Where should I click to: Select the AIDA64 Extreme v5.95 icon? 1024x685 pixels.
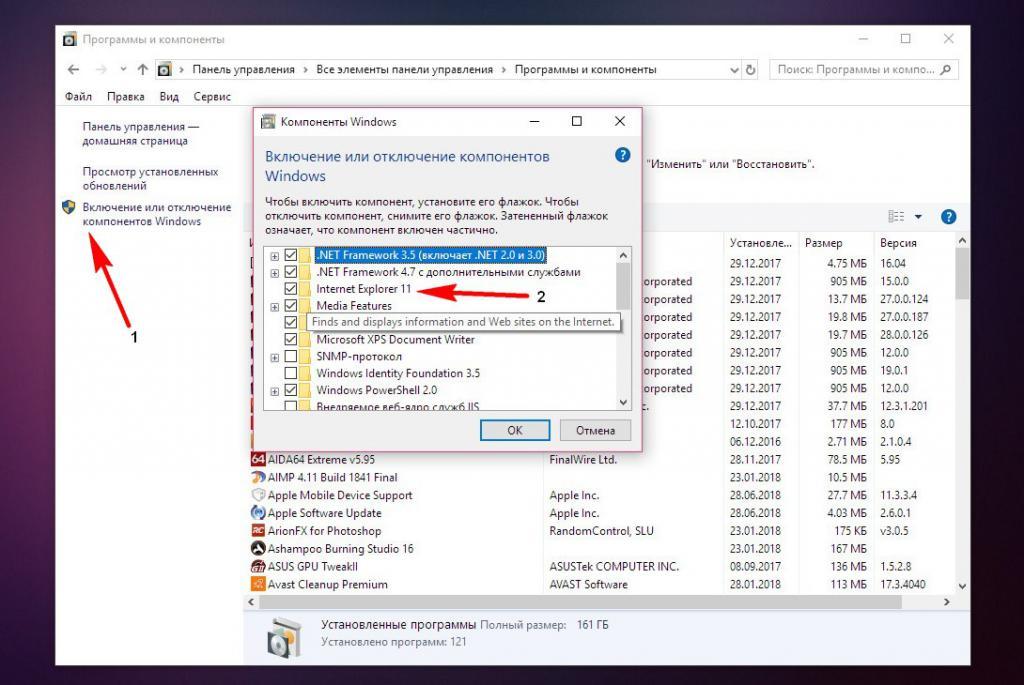pos(258,459)
